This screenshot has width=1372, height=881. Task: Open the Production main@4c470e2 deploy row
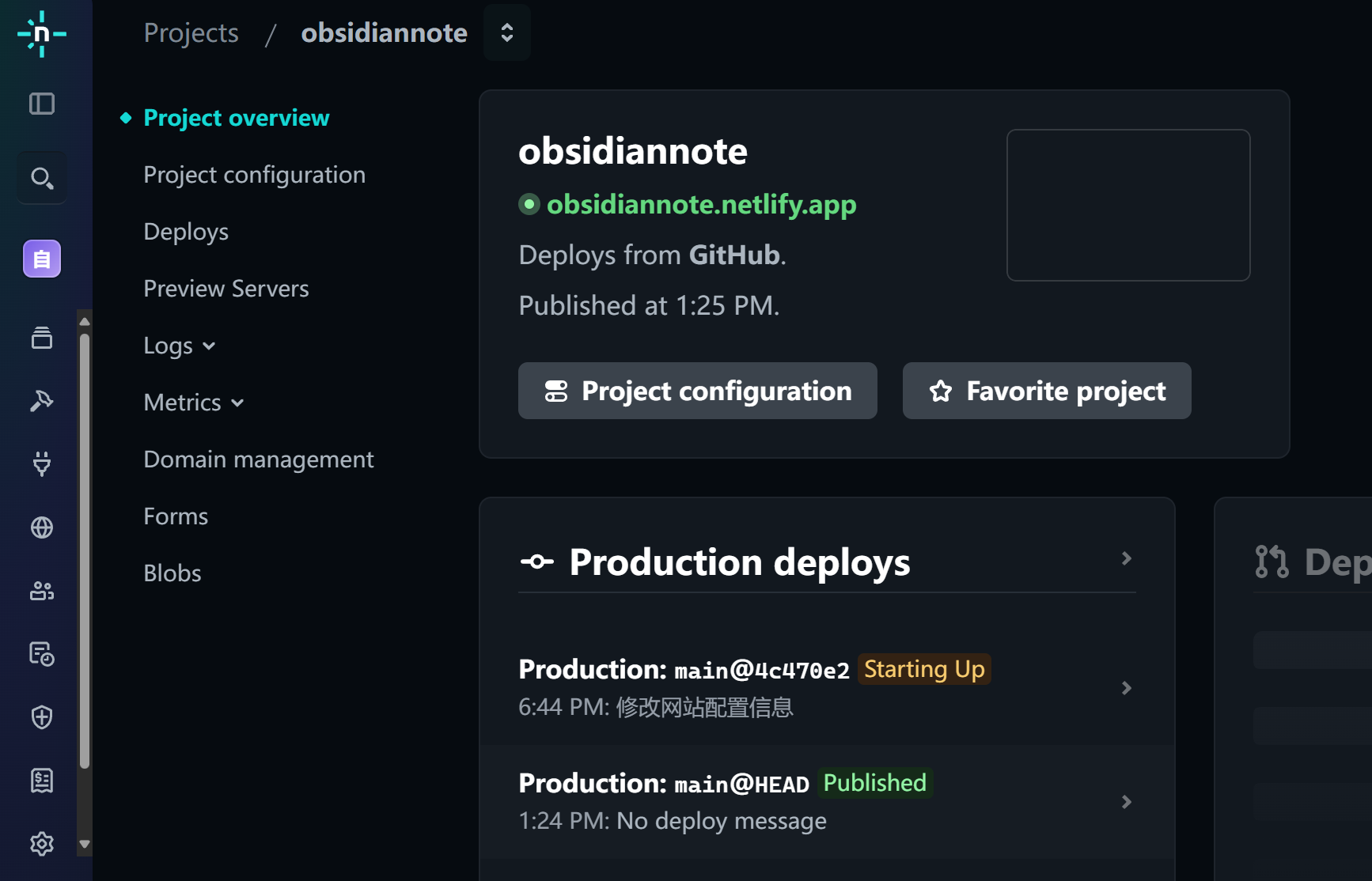[x=827, y=688]
